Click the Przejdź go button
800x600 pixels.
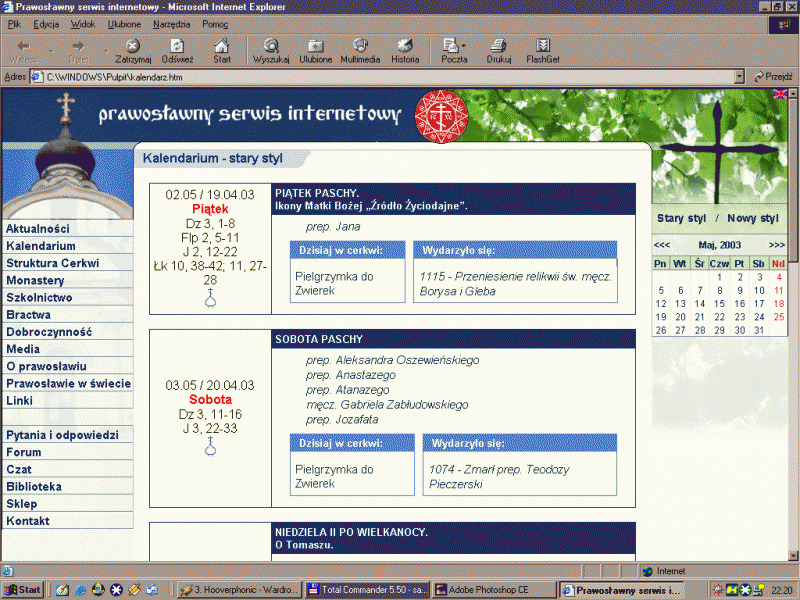773,77
